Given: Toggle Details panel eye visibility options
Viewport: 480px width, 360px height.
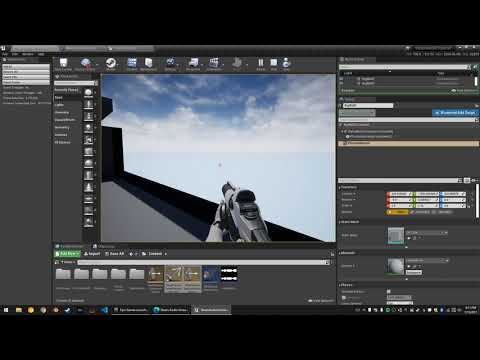Looking at the screenshot, I should coord(475,180).
